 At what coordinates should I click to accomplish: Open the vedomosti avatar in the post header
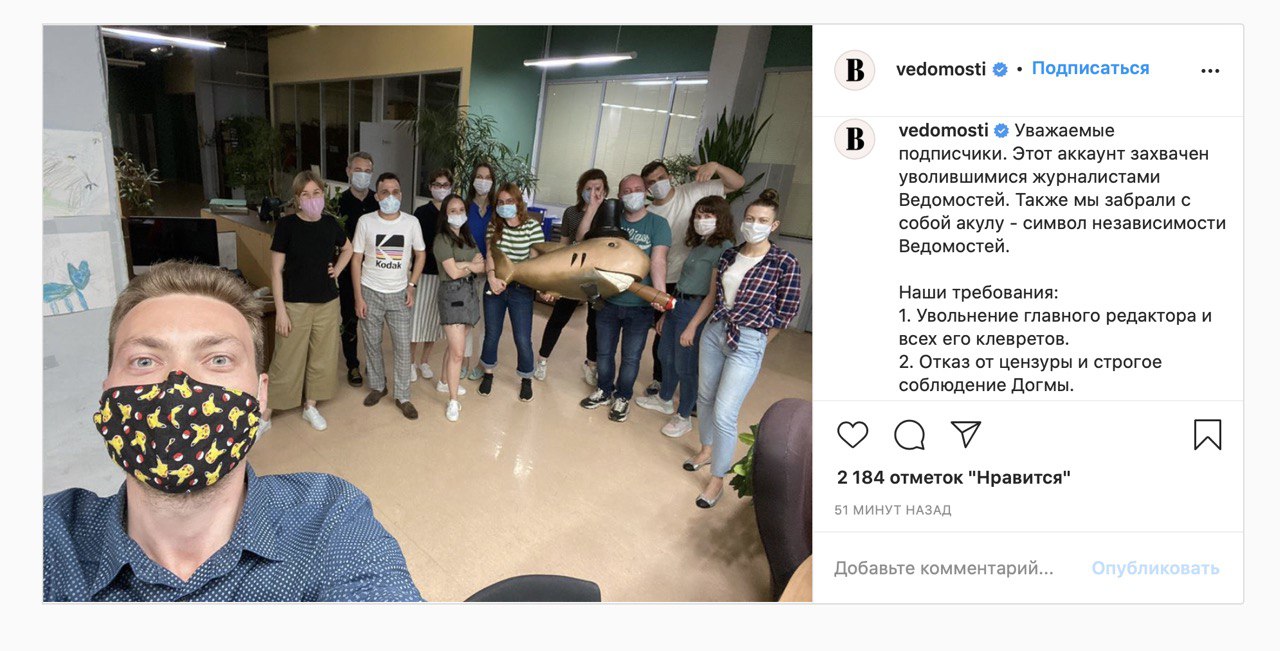coord(855,70)
